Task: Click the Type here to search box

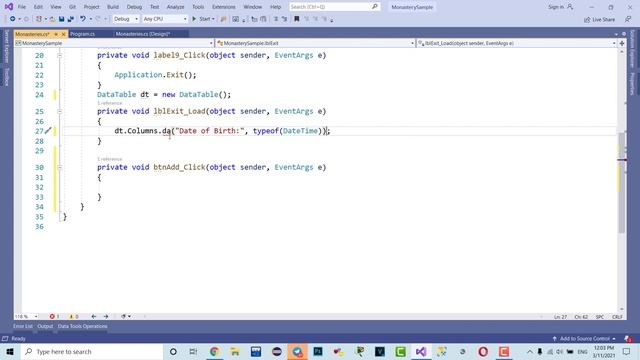Action: (x=91, y=351)
